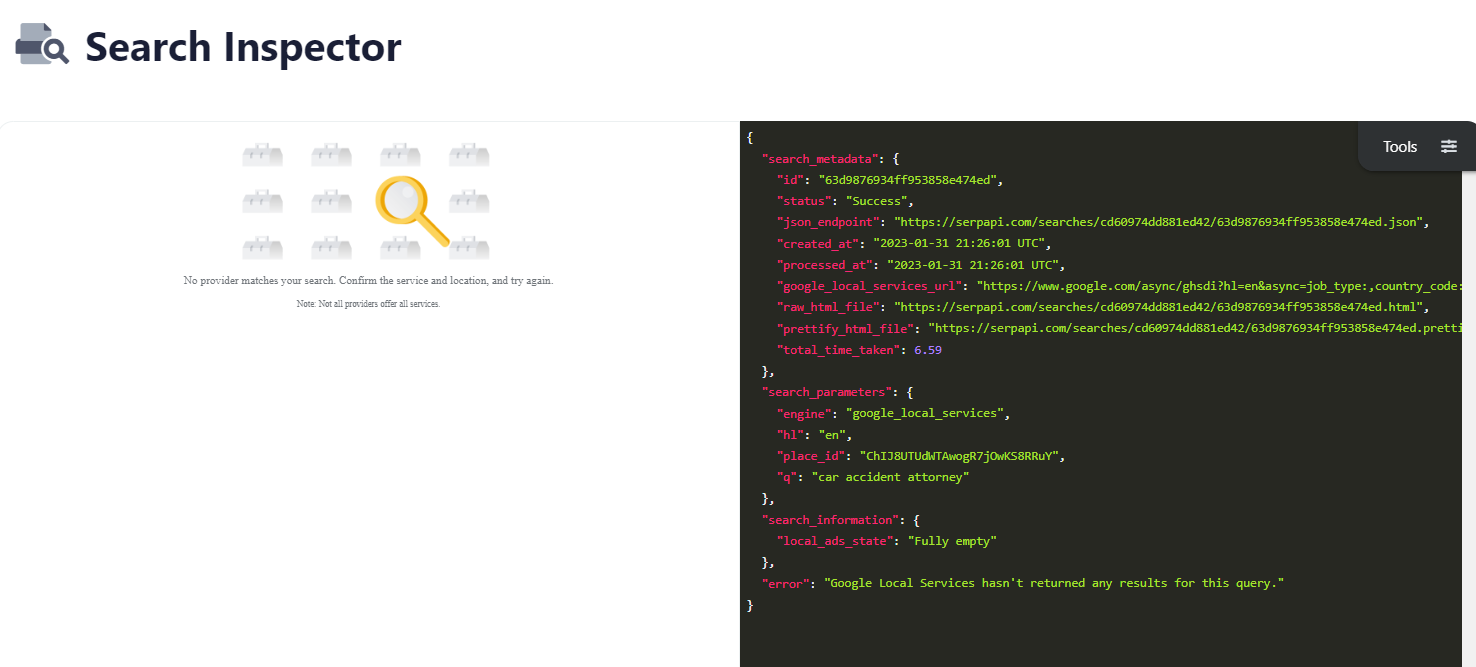The height and width of the screenshot is (667, 1476).
Task: Click the toolbox icon left of the magnifier
Action: [331, 201]
